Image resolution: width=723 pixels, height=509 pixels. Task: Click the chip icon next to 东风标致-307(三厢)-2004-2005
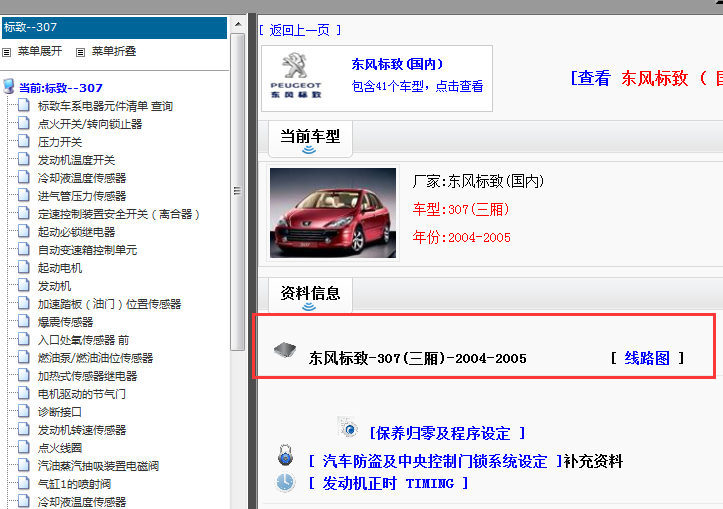[x=285, y=350]
